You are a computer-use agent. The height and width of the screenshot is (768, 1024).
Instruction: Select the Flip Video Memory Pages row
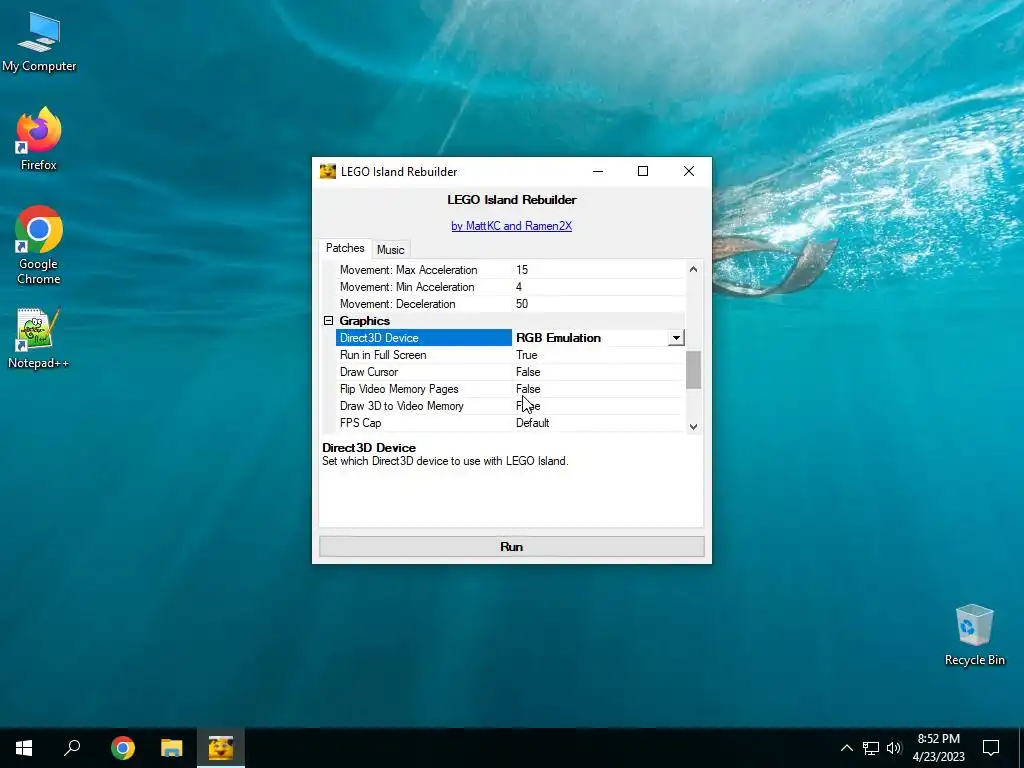pyautogui.click(x=510, y=389)
